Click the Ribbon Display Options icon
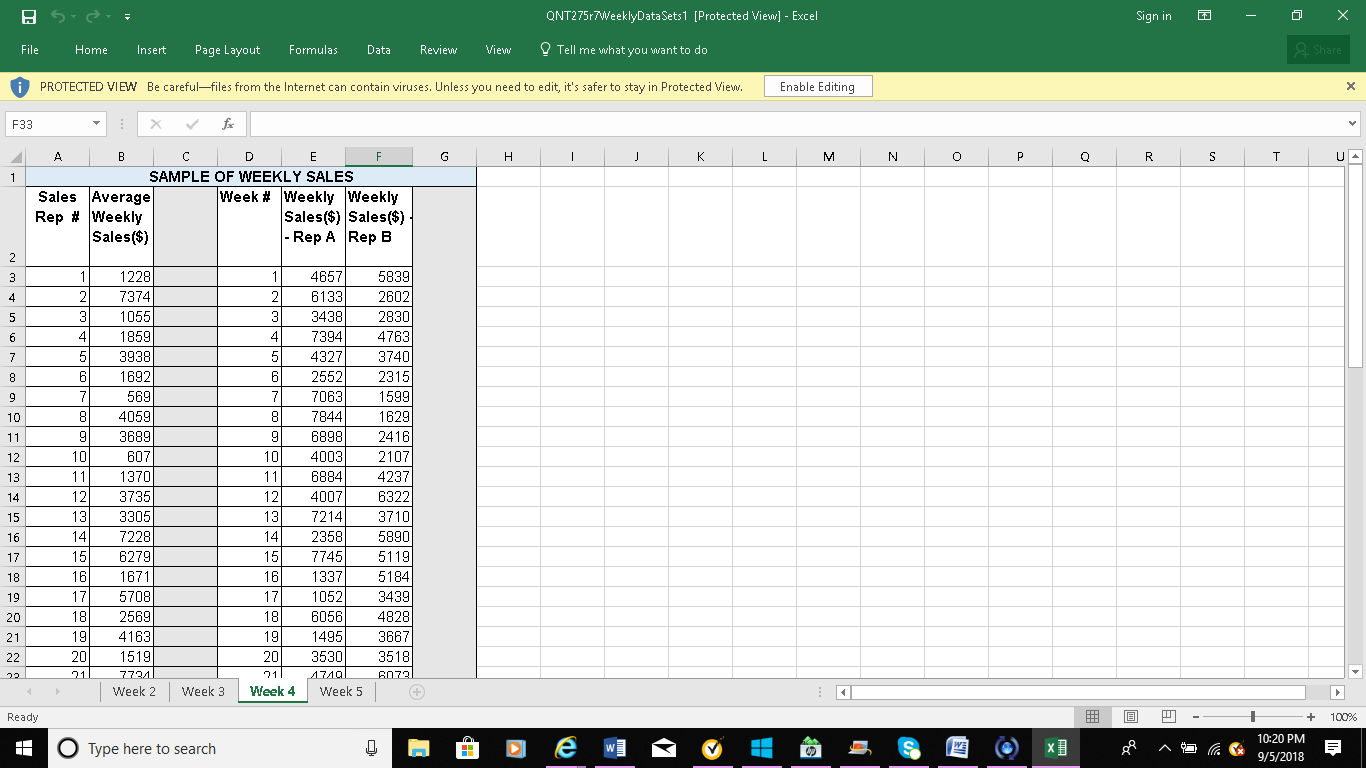This screenshot has width=1366, height=768. 1206,16
